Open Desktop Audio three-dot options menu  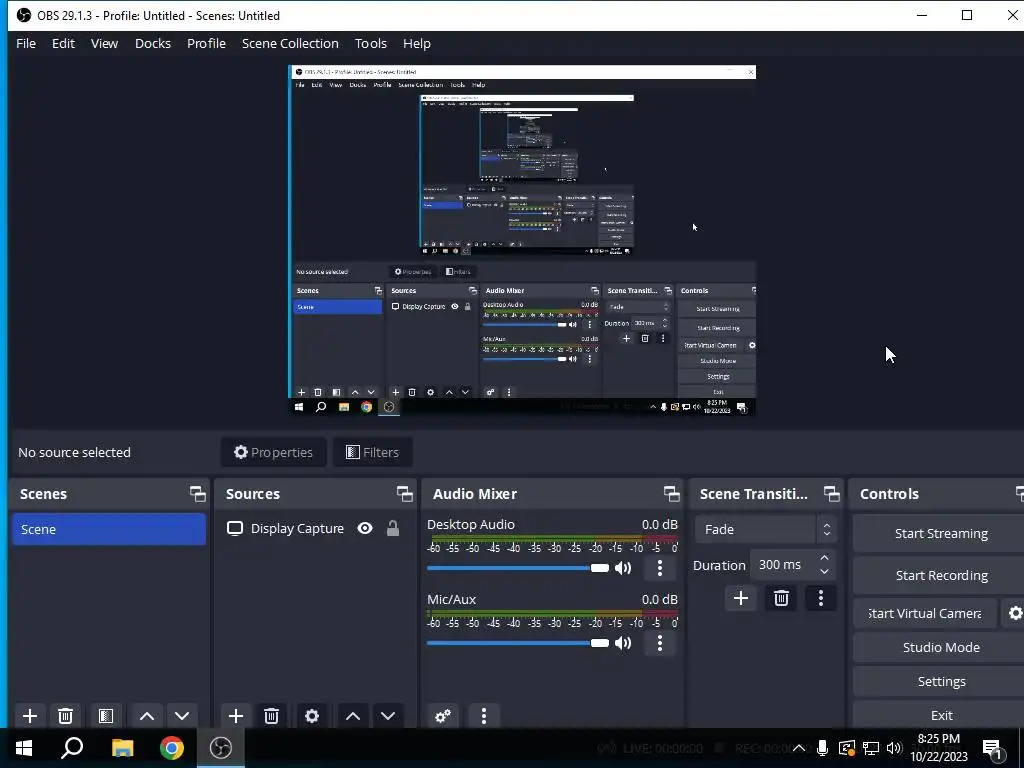click(660, 568)
